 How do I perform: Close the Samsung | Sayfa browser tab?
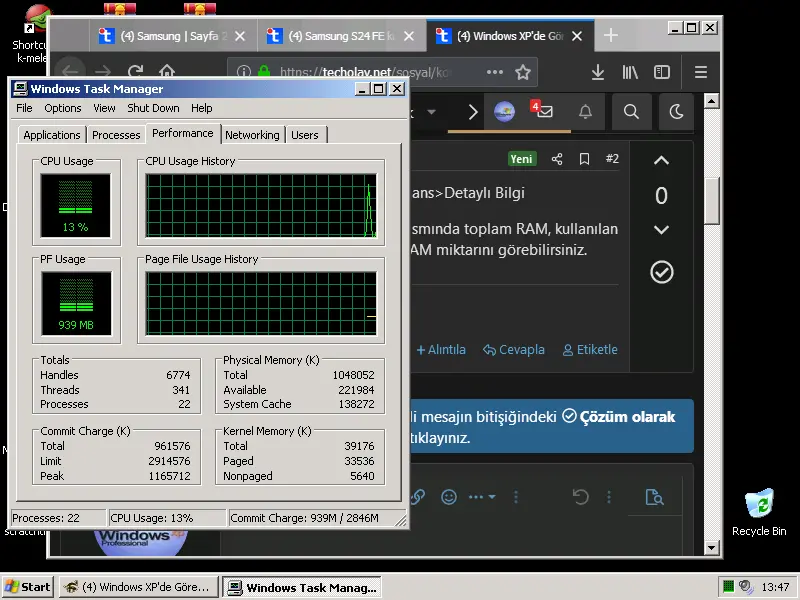[240, 36]
